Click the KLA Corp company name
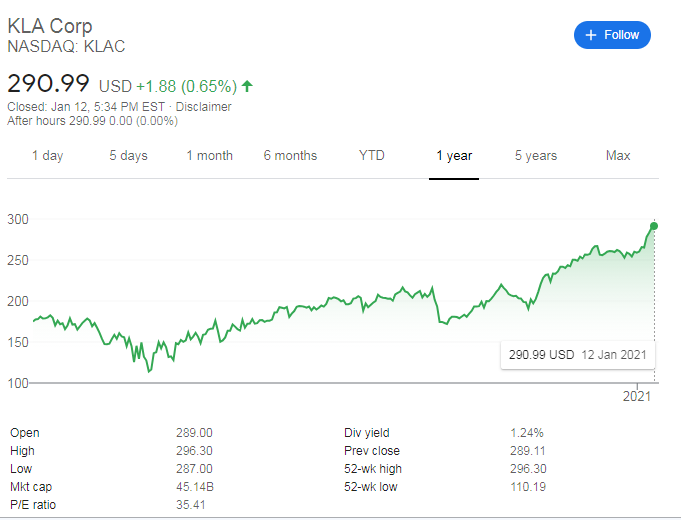This screenshot has width=681, height=520. coord(50,26)
